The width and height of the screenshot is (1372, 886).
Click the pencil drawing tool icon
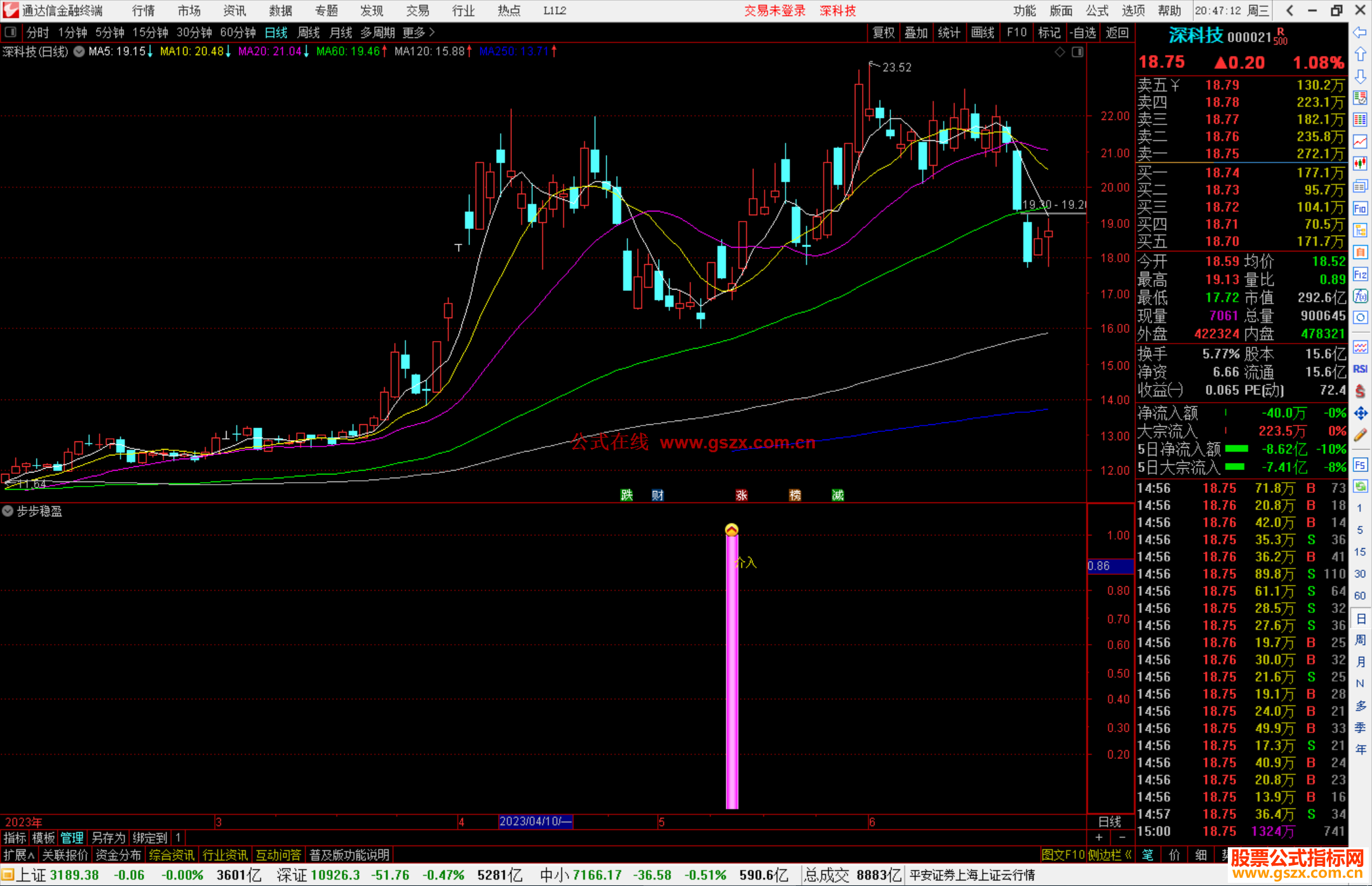point(1360,435)
